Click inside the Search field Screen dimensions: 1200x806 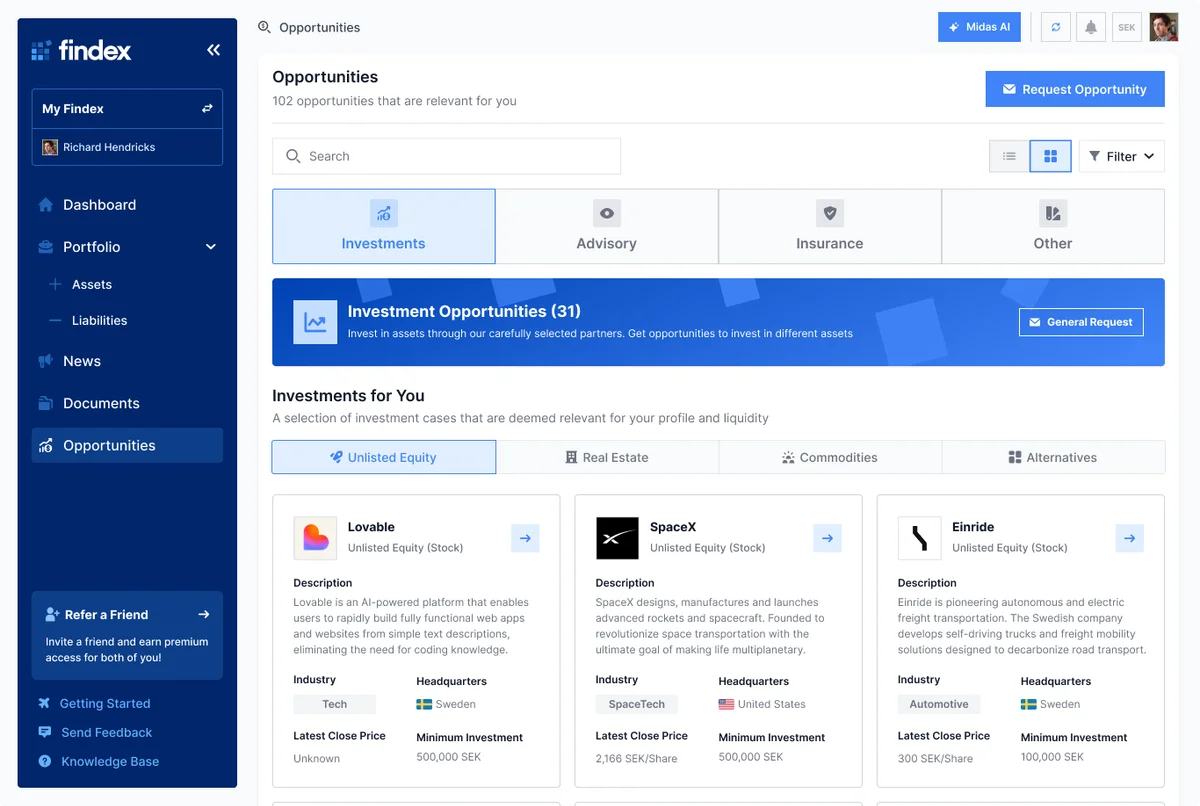(x=446, y=156)
